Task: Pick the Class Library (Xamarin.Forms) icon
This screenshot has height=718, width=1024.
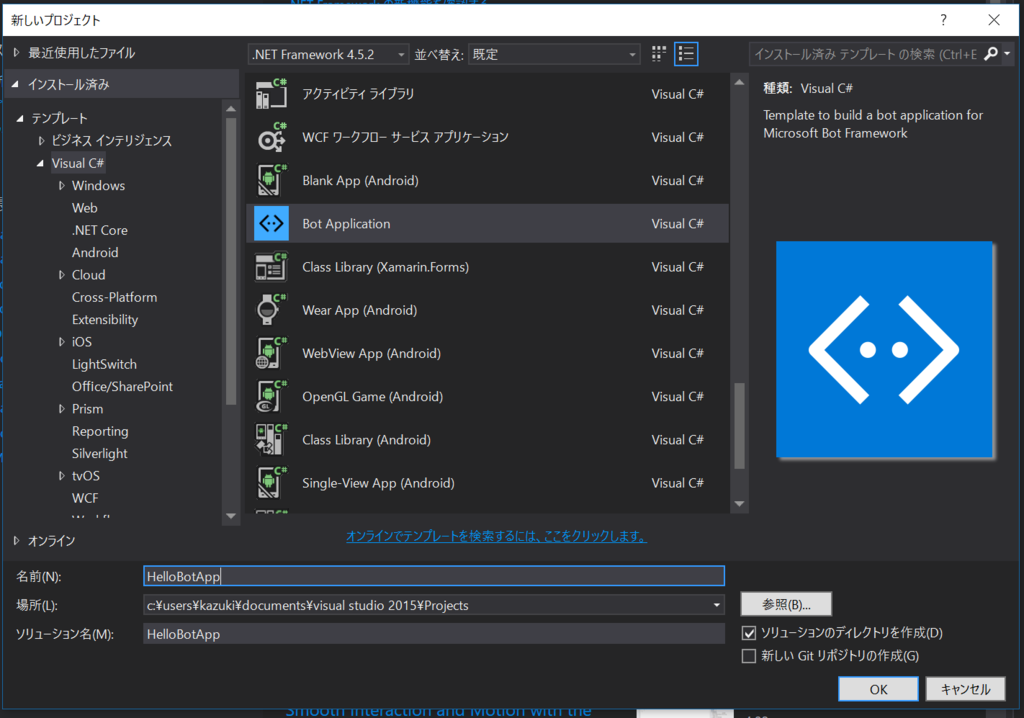Action: click(271, 267)
